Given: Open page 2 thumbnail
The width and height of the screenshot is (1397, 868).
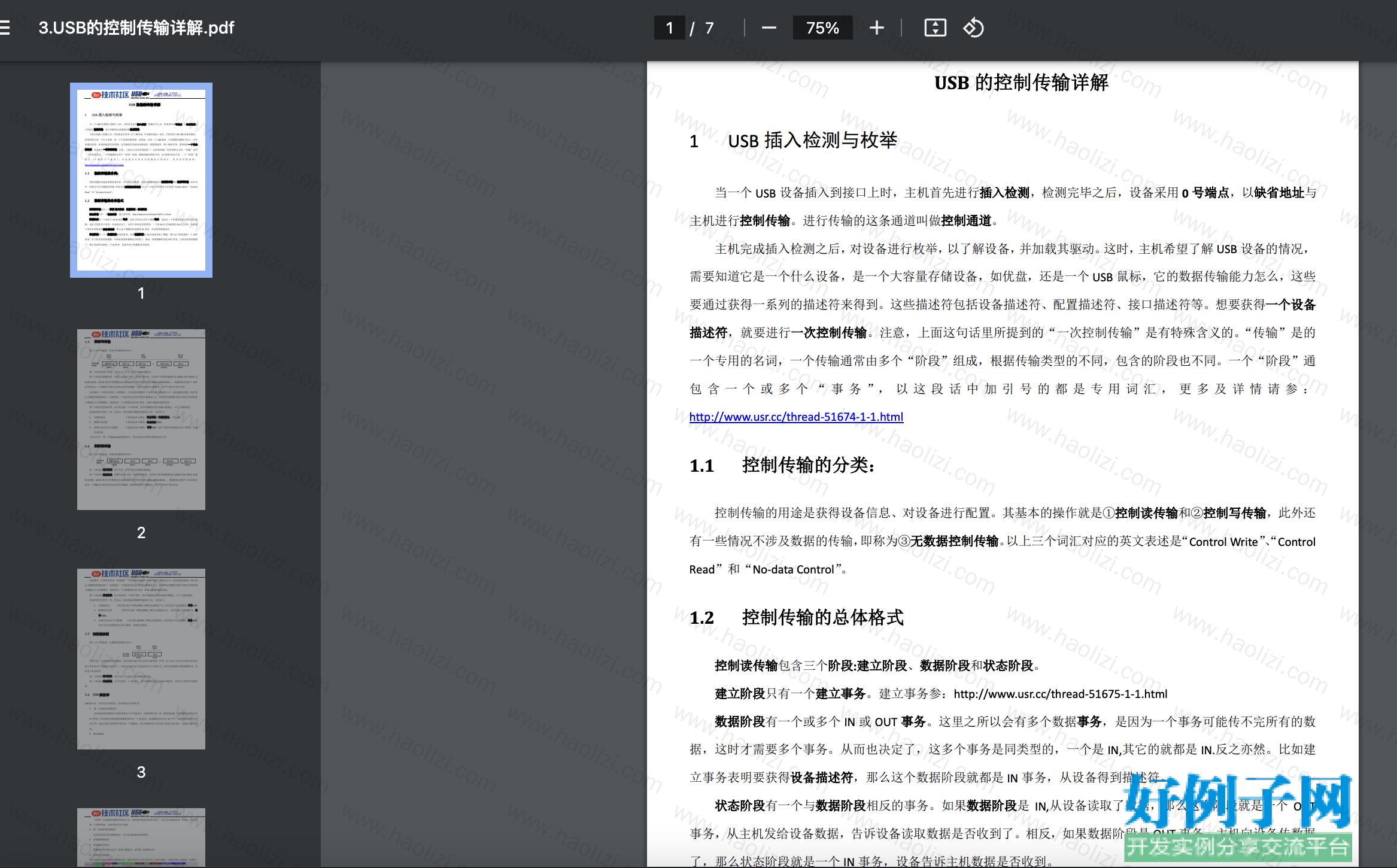Looking at the screenshot, I should click(141, 419).
